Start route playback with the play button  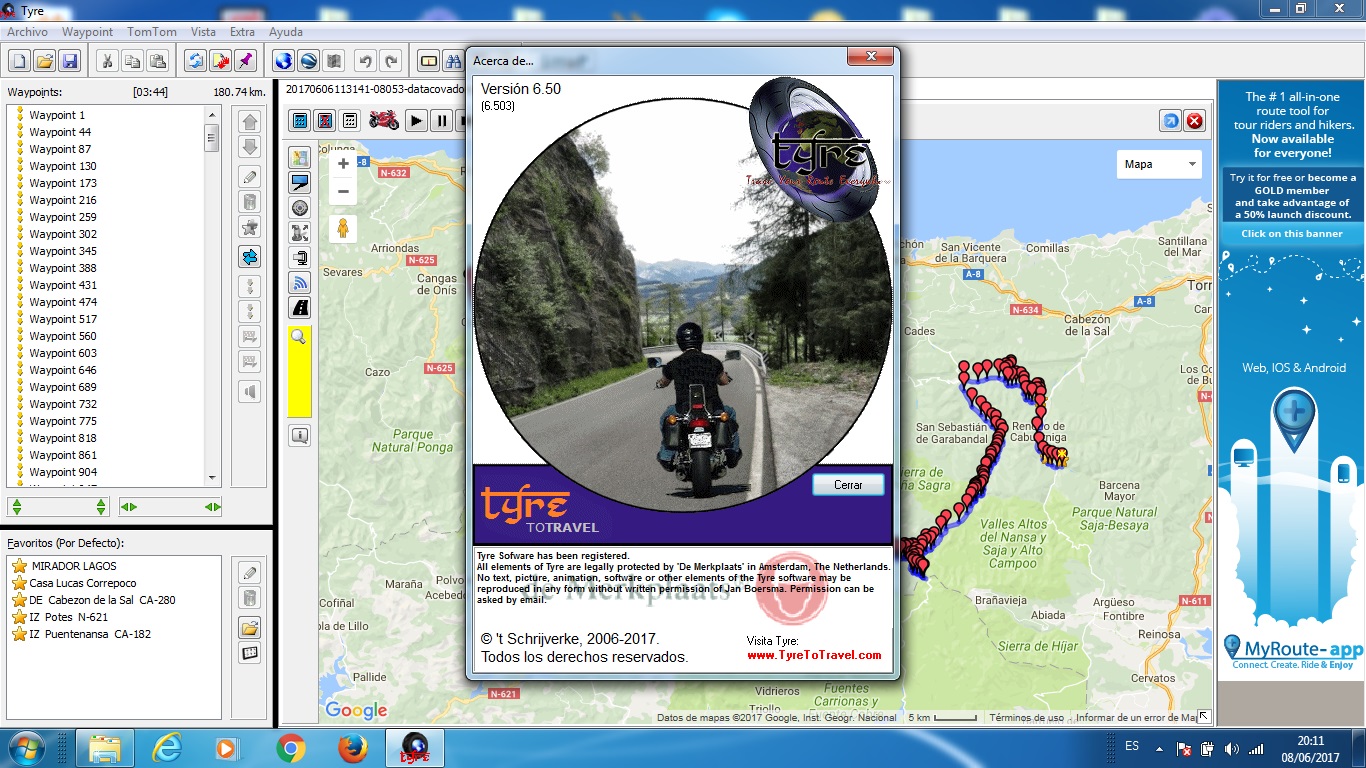click(416, 121)
